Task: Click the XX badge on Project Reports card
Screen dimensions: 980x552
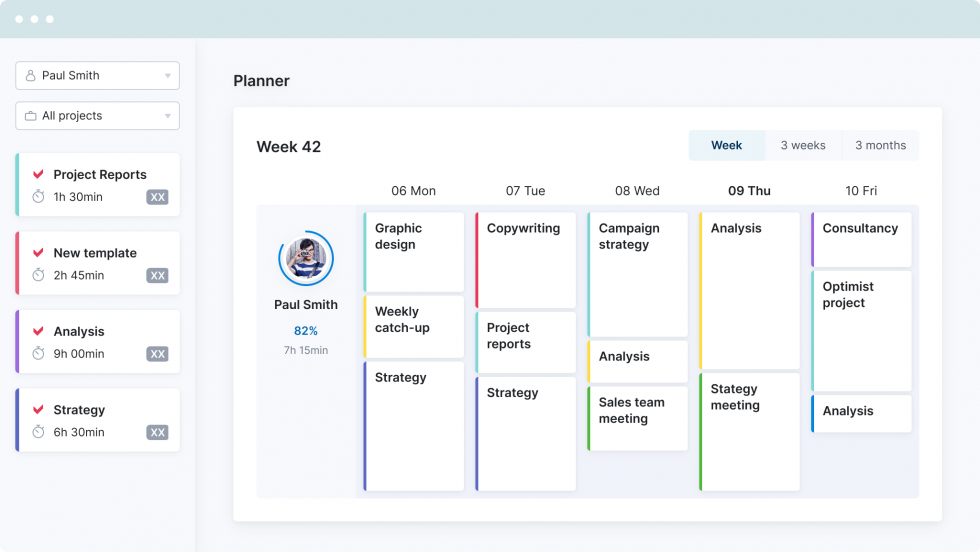Action: click(x=157, y=197)
